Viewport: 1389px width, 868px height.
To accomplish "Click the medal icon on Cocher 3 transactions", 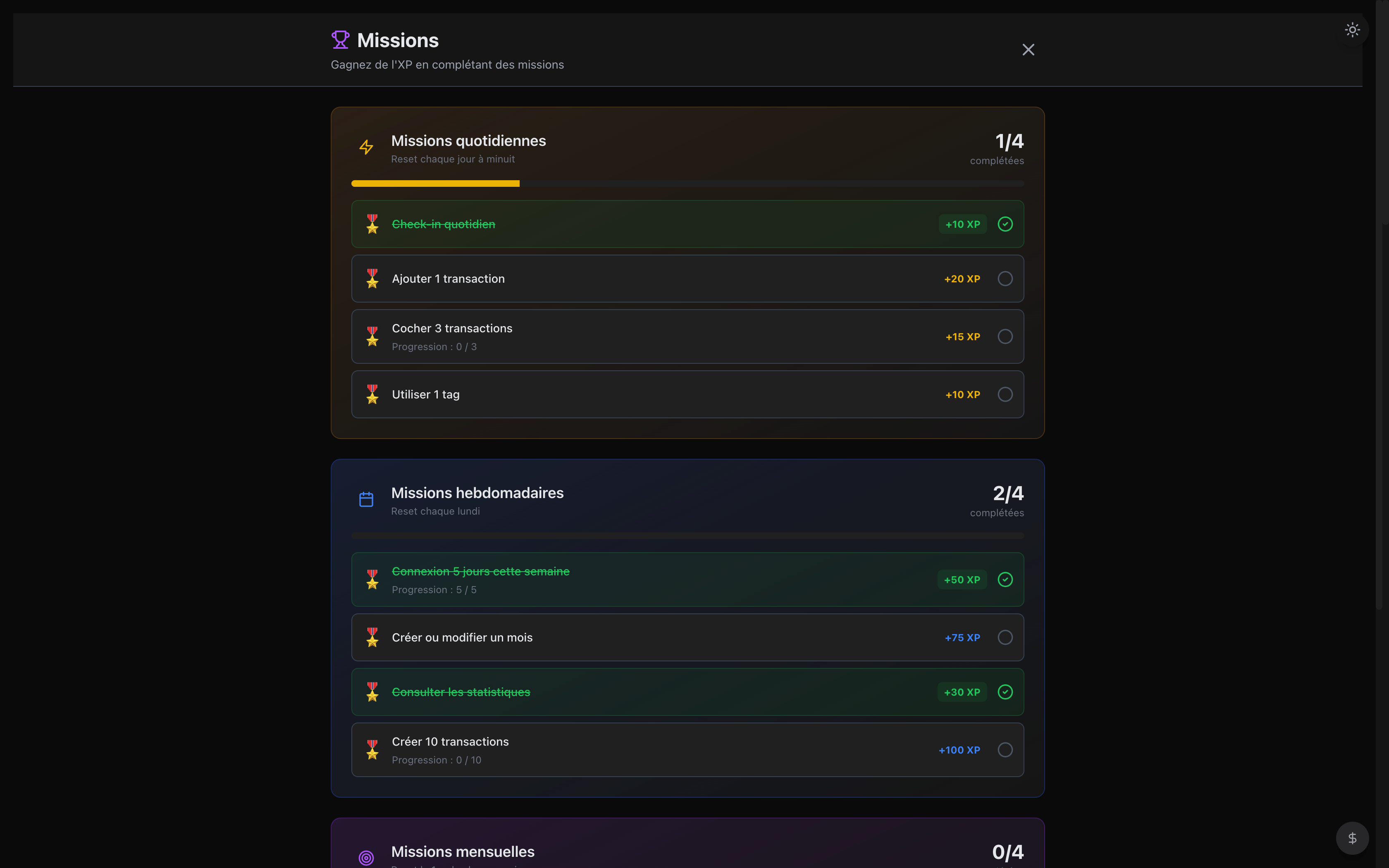I will pos(372,336).
